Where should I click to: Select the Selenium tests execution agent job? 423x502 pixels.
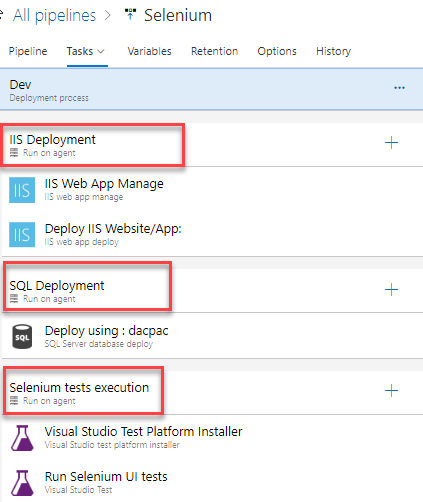tap(211, 392)
